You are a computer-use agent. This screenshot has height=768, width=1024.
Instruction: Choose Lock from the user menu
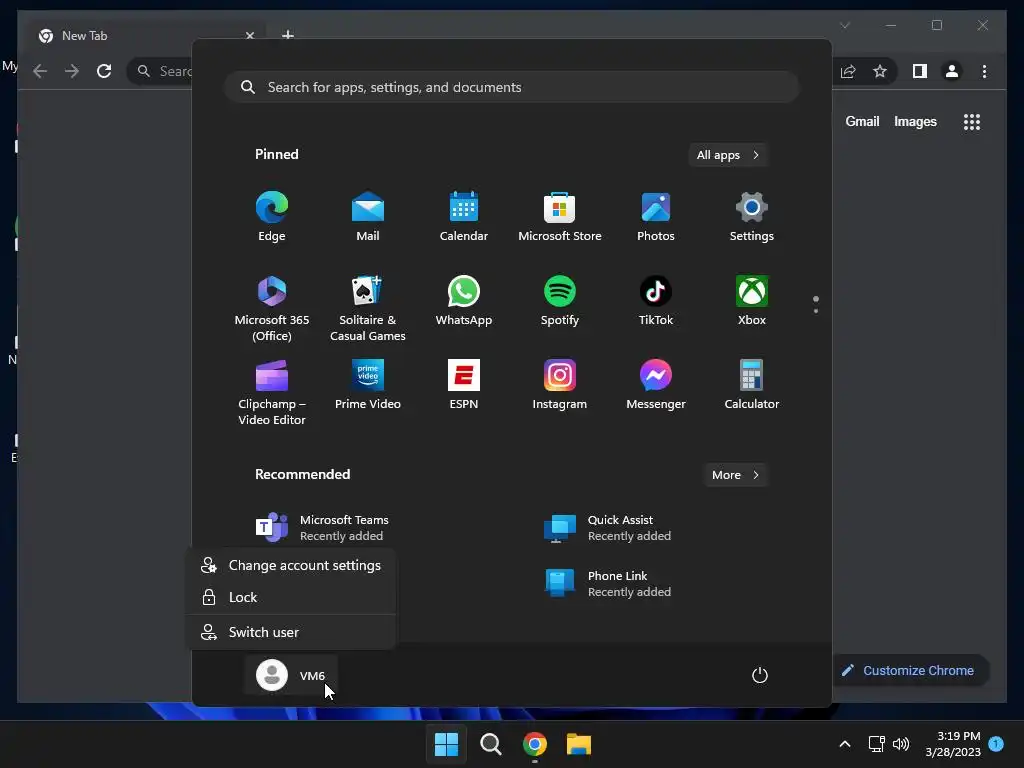tap(291, 598)
